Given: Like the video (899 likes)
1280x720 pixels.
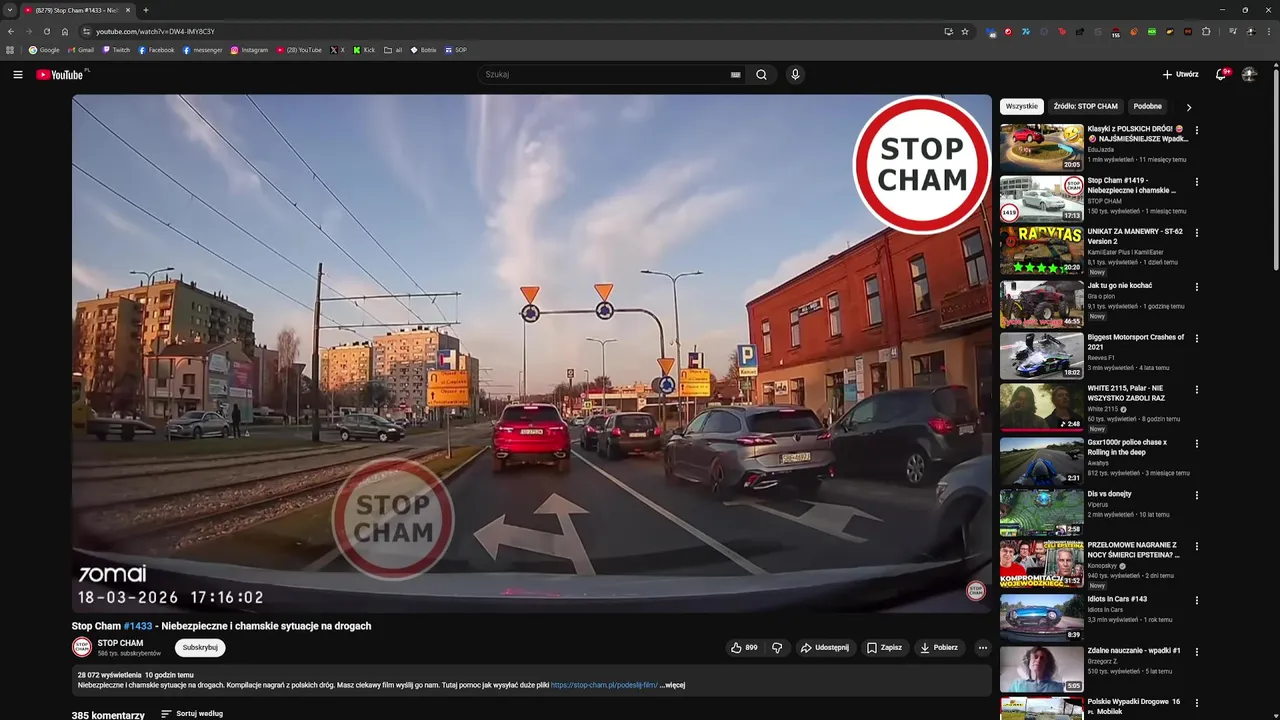Looking at the screenshot, I should [x=744, y=647].
